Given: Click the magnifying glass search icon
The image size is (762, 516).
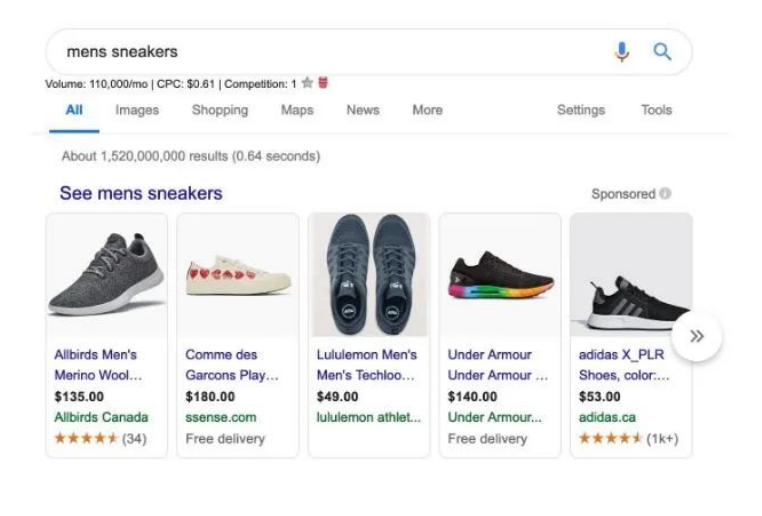Looking at the screenshot, I should 662,52.
